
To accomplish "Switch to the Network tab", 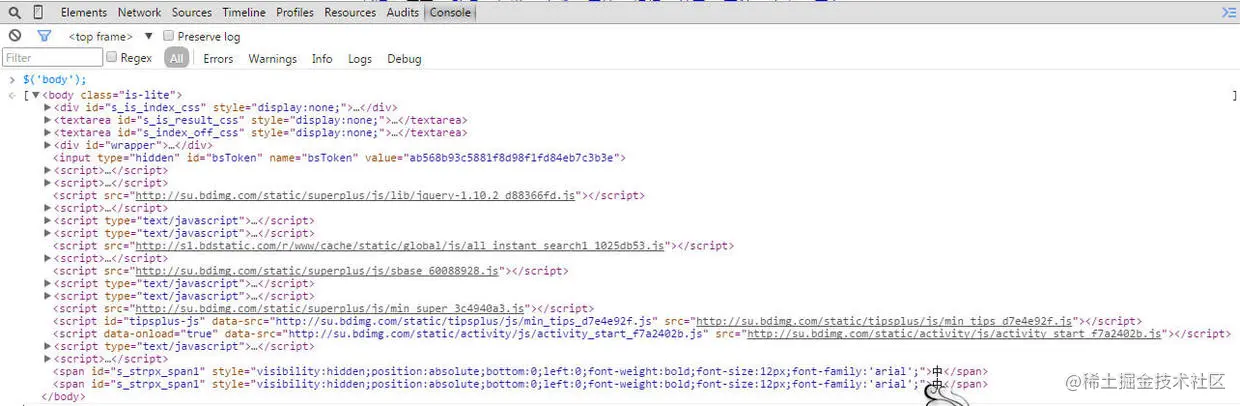I will coord(139,13).
